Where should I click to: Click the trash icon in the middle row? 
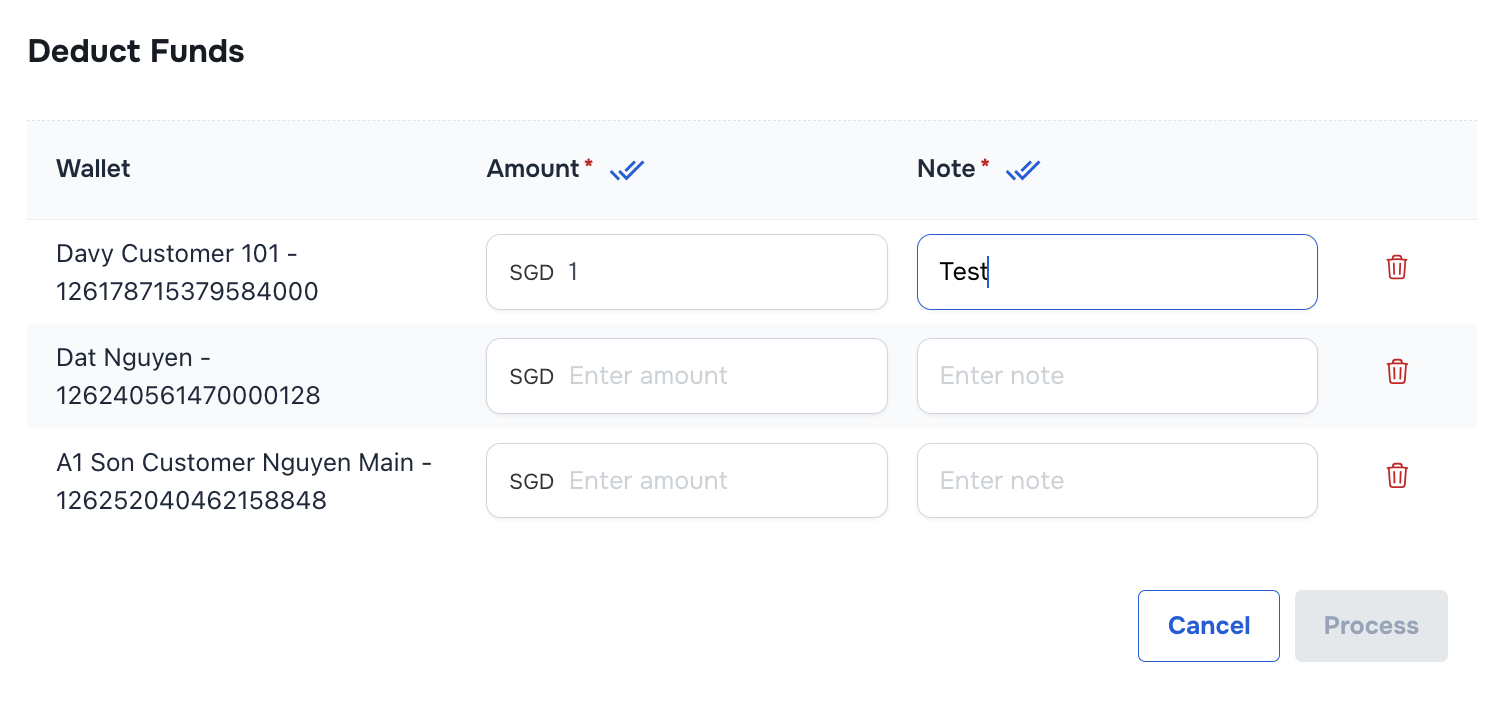(x=1396, y=371)
